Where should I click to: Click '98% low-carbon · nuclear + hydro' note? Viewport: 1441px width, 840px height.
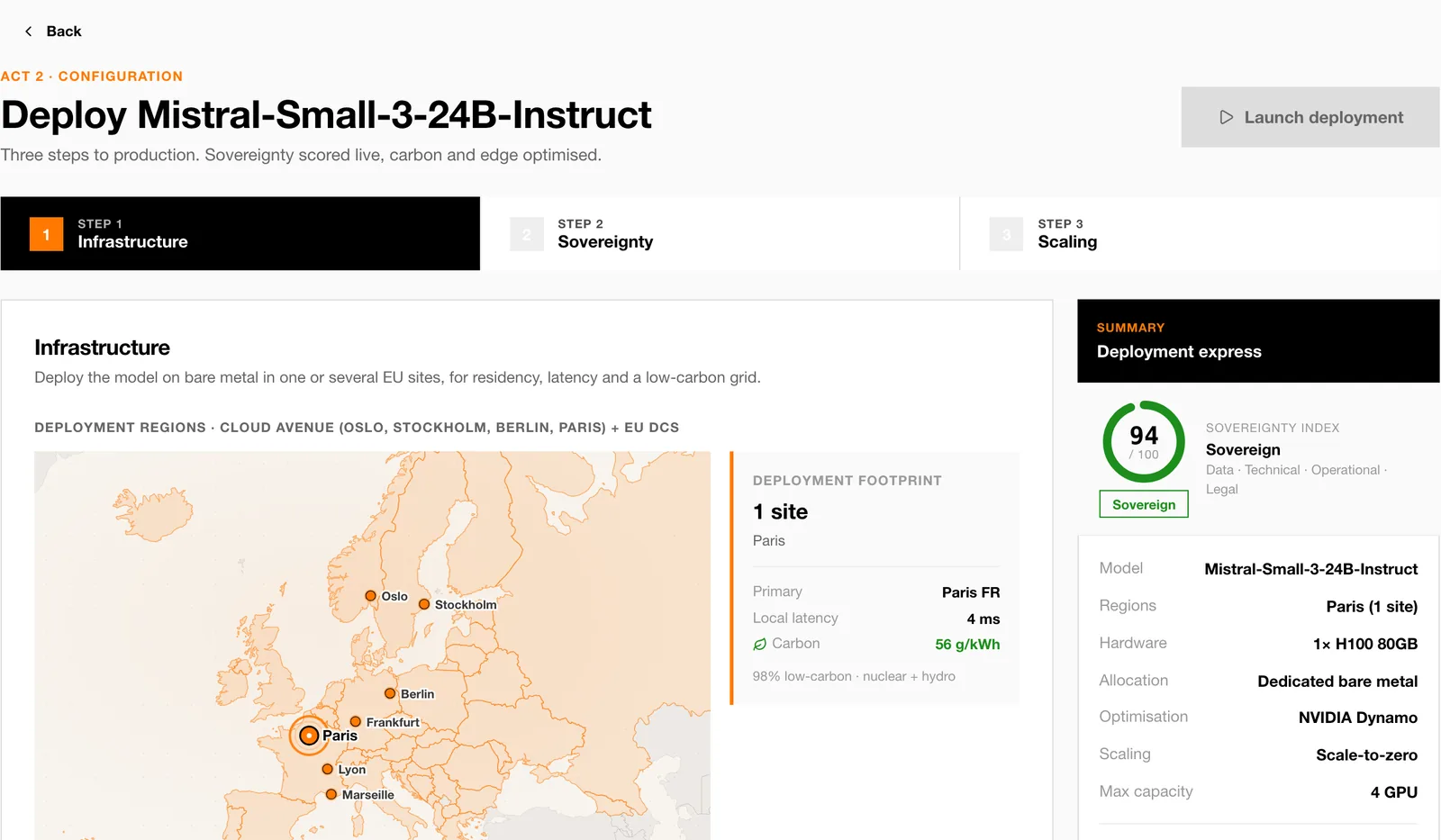click(x=854, y=676)
